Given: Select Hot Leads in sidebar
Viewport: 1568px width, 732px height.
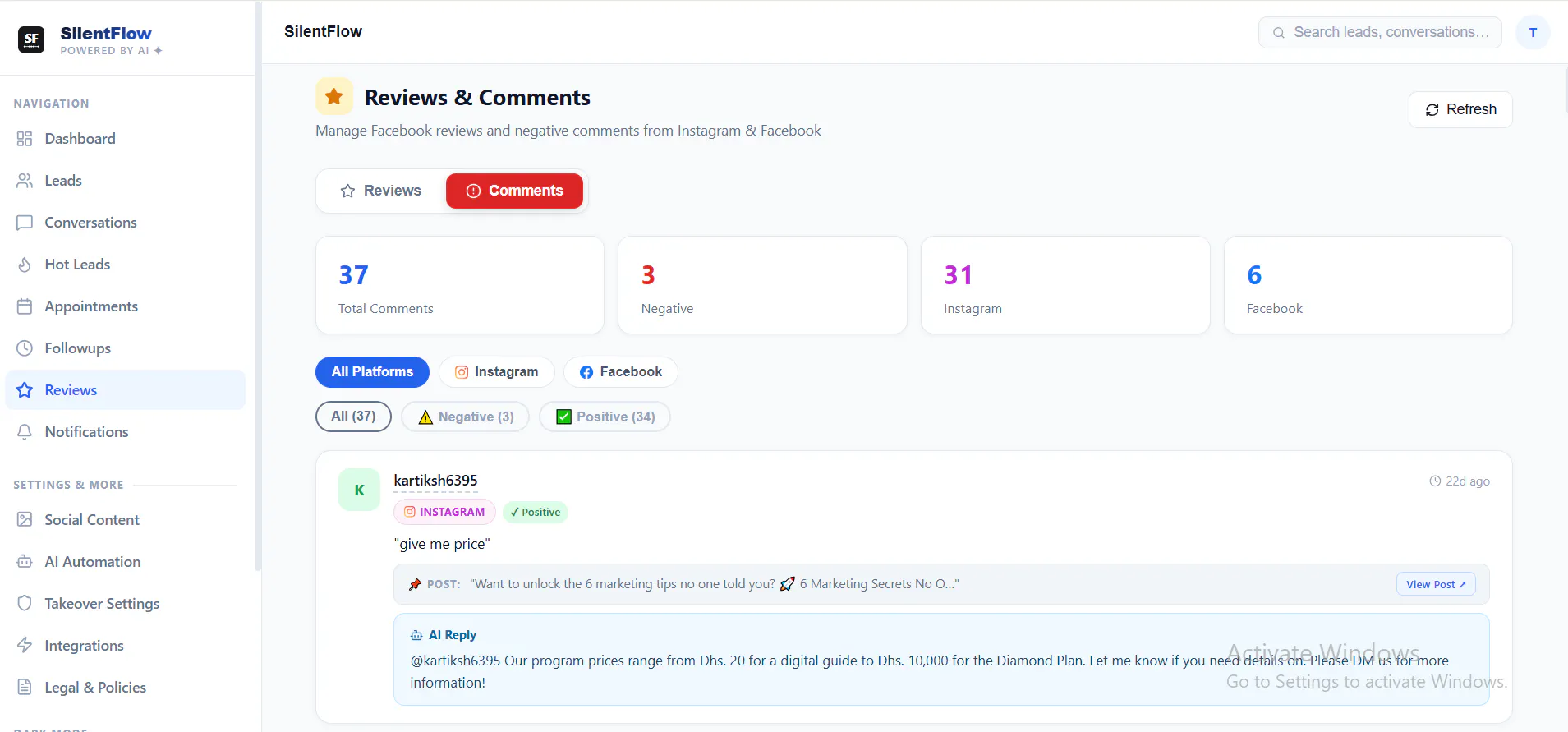Looking at the screenshot, I should [126, 265].
